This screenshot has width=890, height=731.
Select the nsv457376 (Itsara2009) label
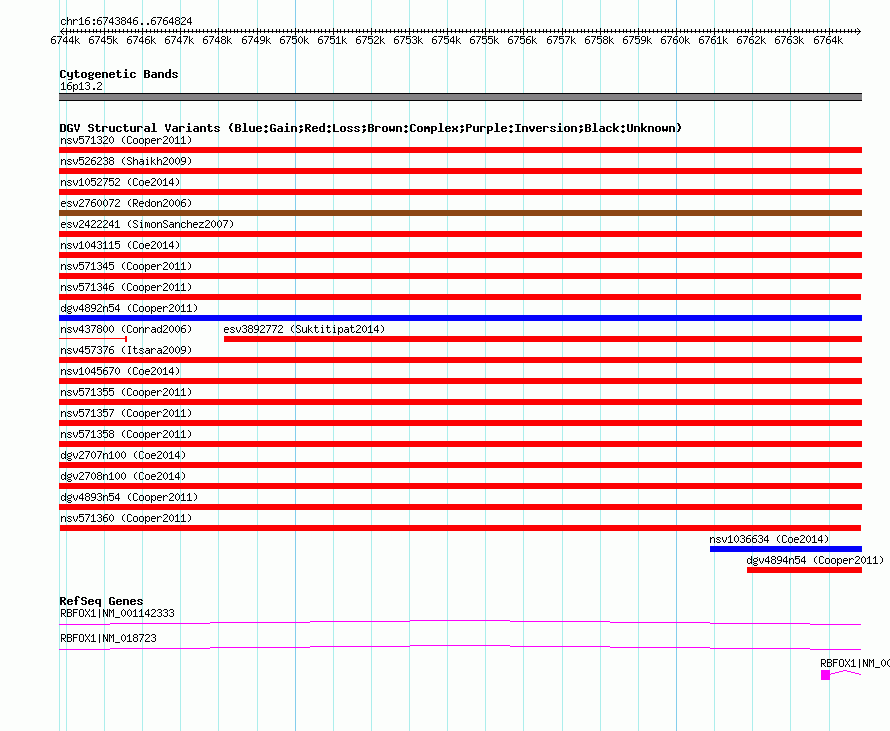(x=126, y=350)
